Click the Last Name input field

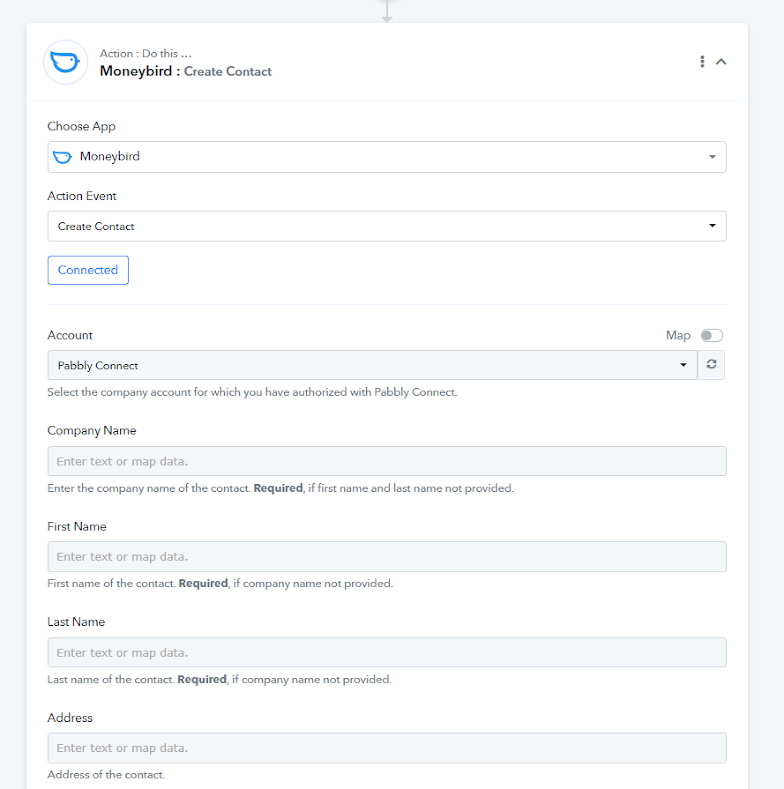pos(386,653)
